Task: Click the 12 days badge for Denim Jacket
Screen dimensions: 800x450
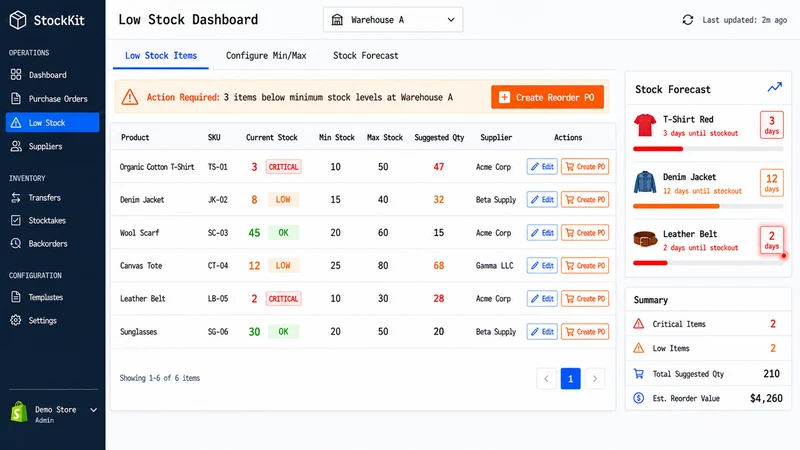Action: coord(771,182)
